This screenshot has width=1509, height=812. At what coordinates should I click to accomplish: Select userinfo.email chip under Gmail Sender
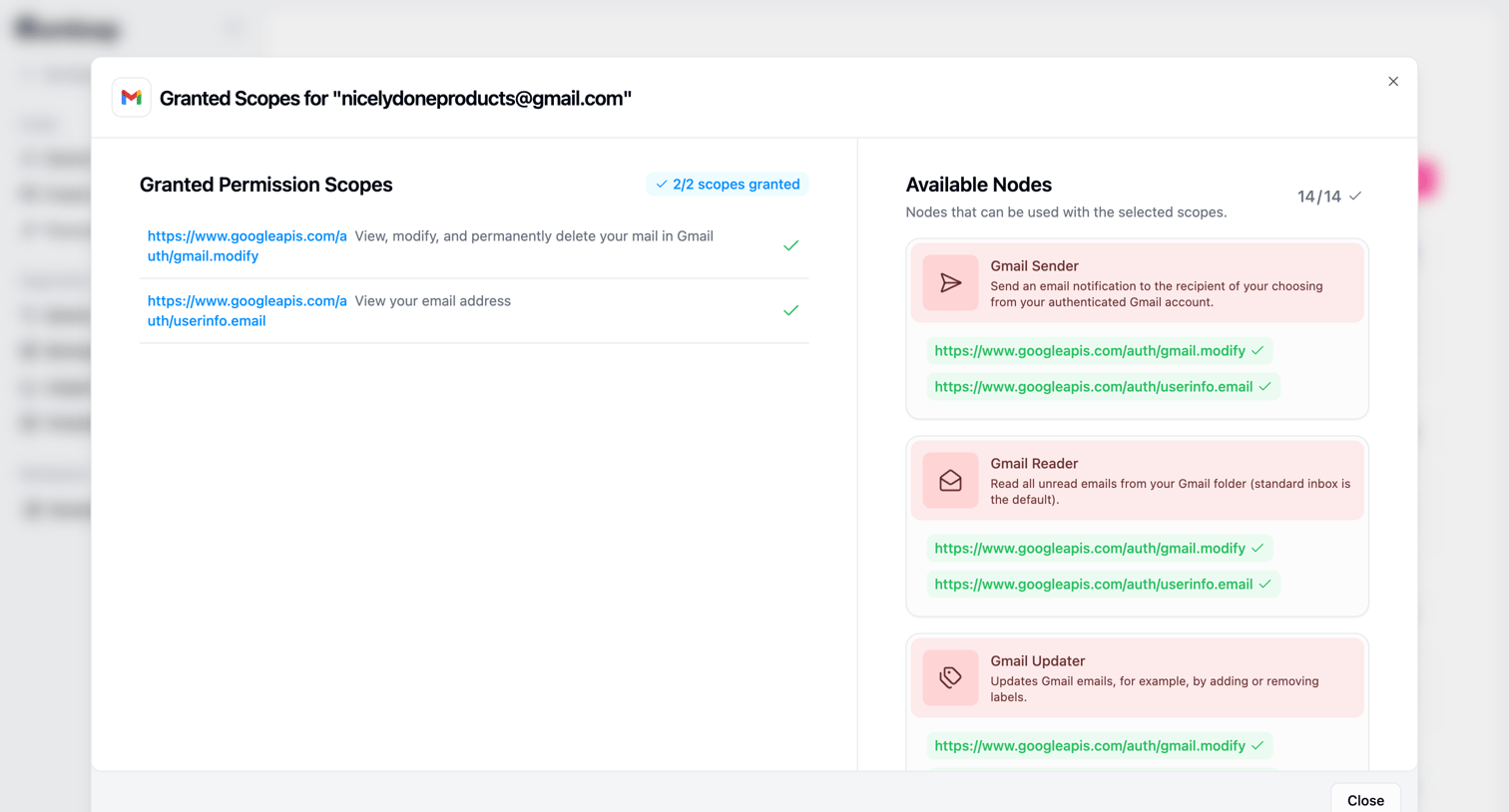click(x=1103, y=387)
